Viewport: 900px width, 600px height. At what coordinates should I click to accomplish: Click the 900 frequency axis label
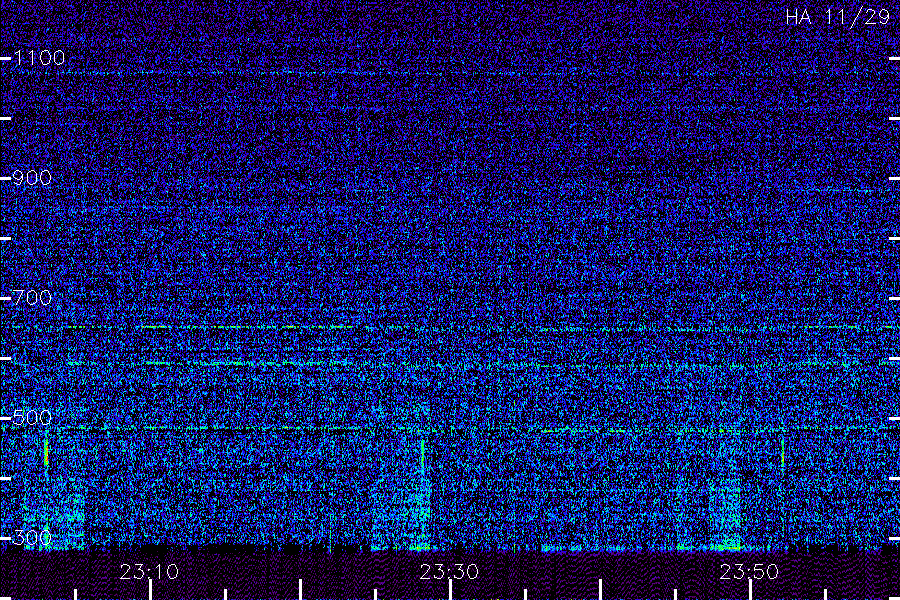coord(32,178)
